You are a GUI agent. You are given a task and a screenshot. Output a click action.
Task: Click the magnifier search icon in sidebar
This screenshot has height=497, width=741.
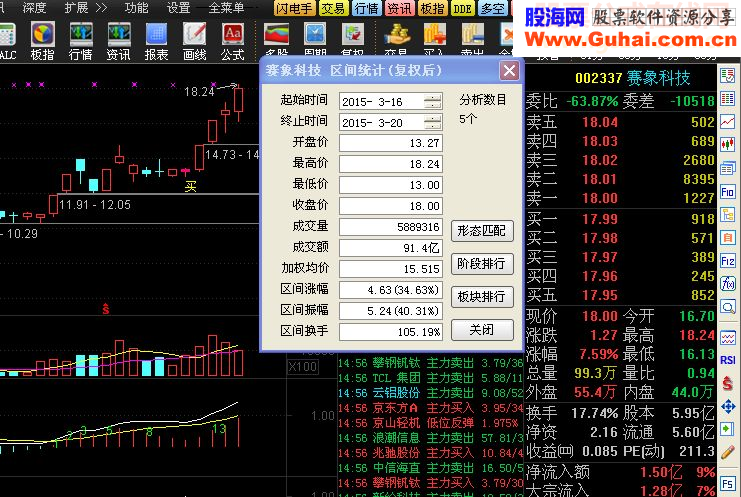coord(728,307)
